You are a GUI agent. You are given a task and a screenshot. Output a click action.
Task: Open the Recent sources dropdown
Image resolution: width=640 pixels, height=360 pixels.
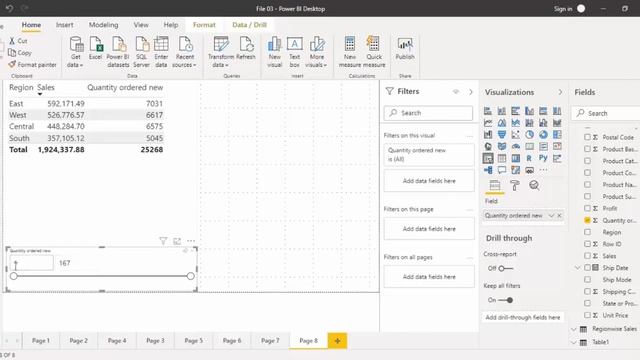(184, 52)
